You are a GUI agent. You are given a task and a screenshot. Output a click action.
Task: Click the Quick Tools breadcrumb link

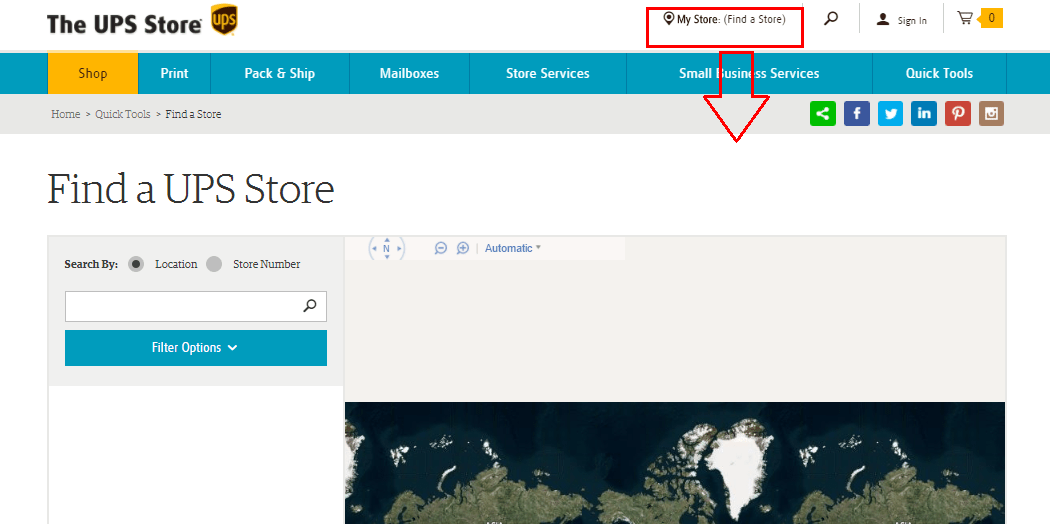123,114
